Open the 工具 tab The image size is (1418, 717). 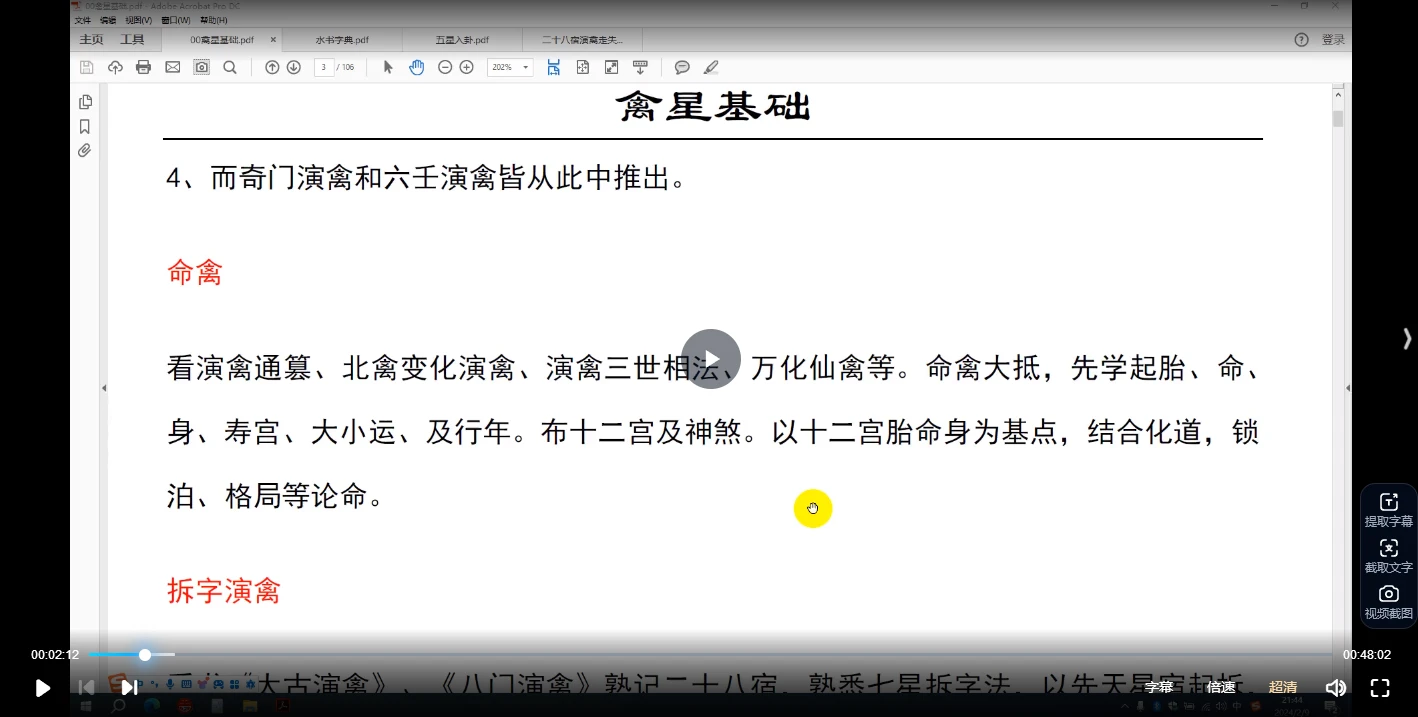133,39
